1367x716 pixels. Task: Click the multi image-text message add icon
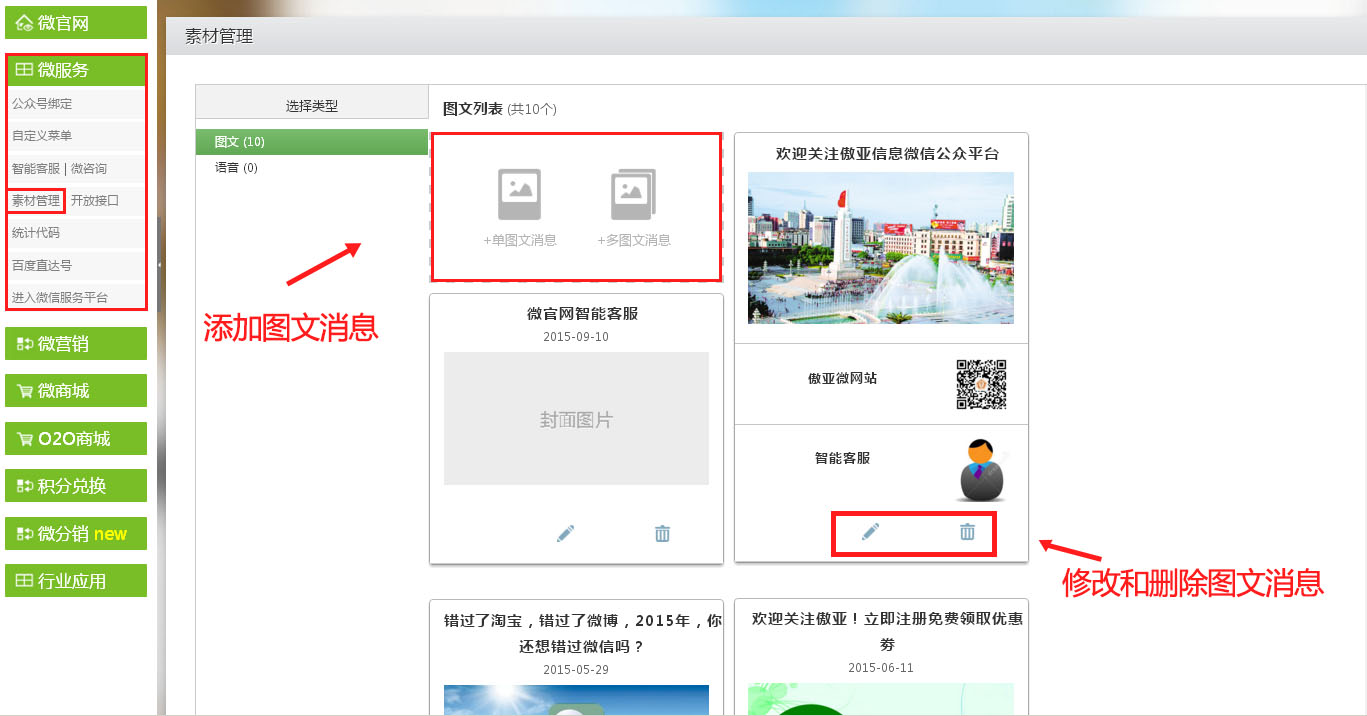click(x=633, y=195)
